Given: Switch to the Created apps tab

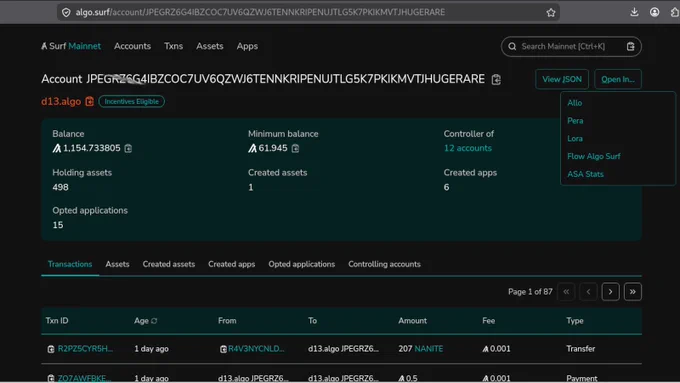Looking at the screenshot, I should [232, 264].
